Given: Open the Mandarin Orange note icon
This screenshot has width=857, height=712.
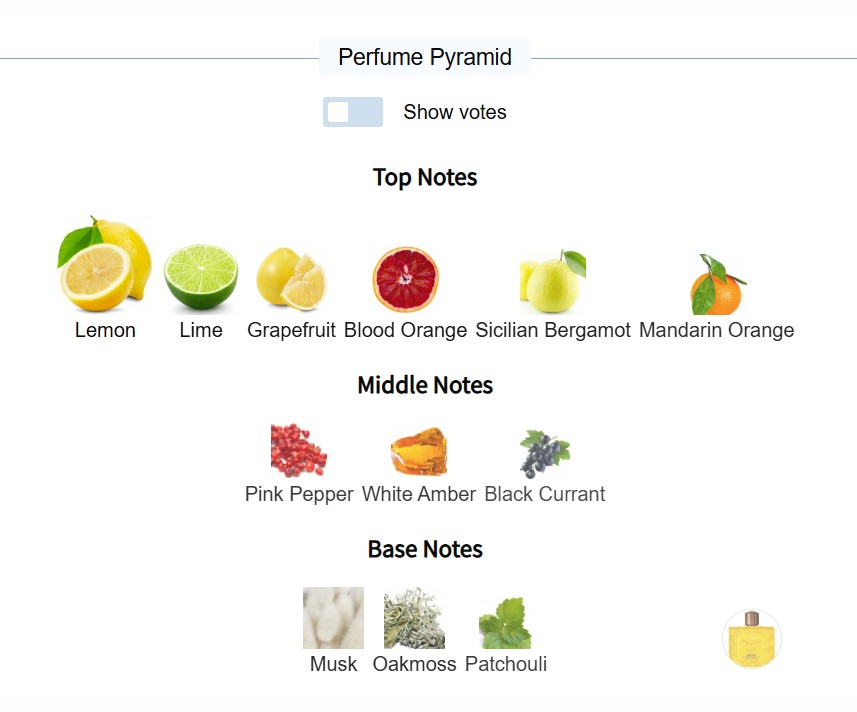Looking at the screenshot, I should (x=717, y=285).
